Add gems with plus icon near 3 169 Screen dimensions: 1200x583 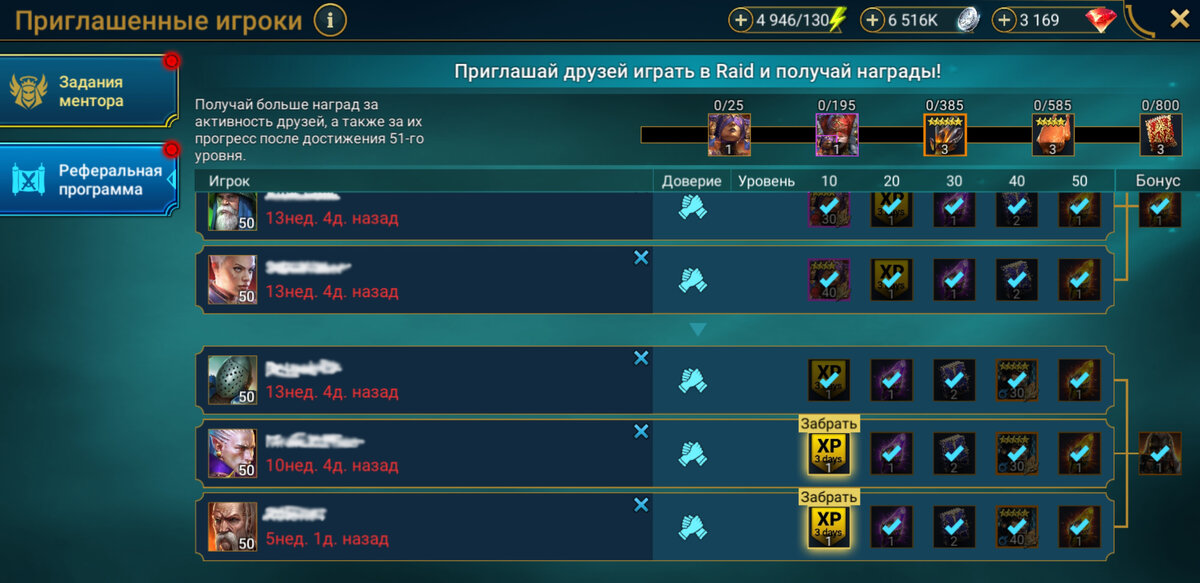point(1004,20)
